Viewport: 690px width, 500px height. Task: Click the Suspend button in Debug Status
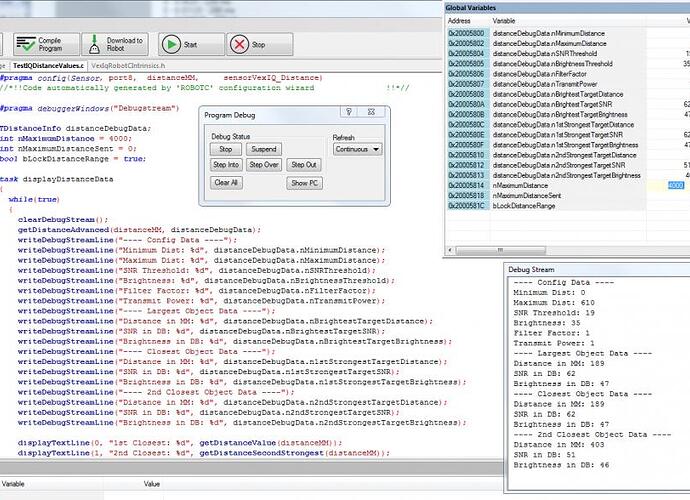tap(264, 149)
